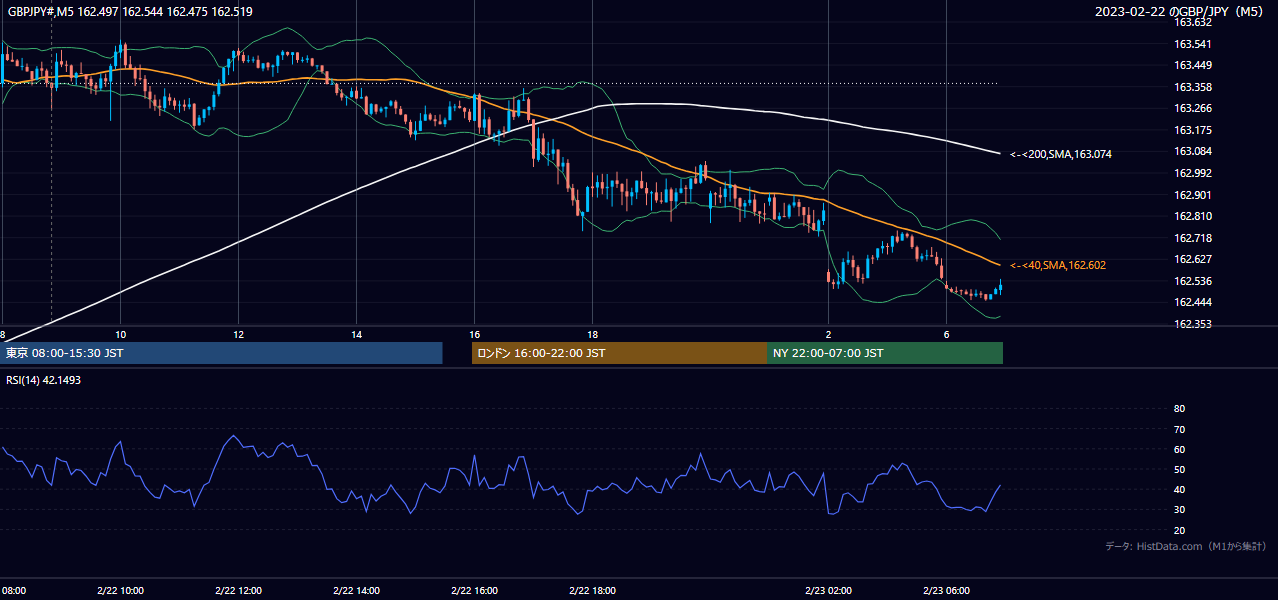Click price axis label 162.718
1278x600 pixels.
click(x=1192, y=238)
